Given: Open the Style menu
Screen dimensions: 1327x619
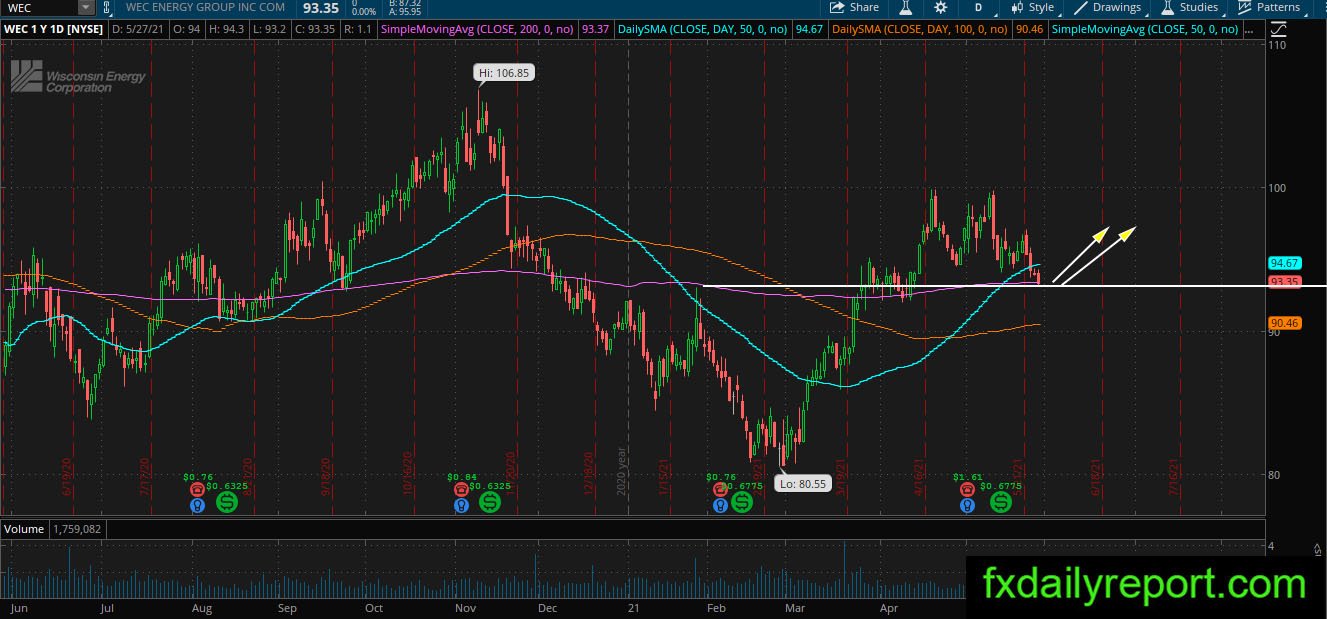Looking at the screenshot, I should (1031, 7).
